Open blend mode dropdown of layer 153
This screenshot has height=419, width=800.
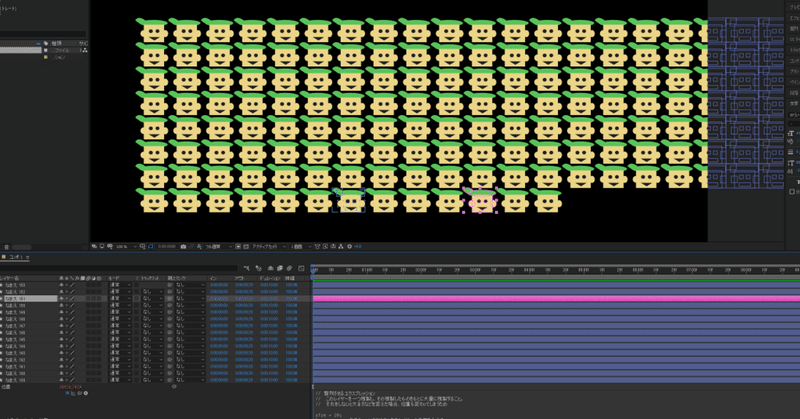click(x=120, y=285)
